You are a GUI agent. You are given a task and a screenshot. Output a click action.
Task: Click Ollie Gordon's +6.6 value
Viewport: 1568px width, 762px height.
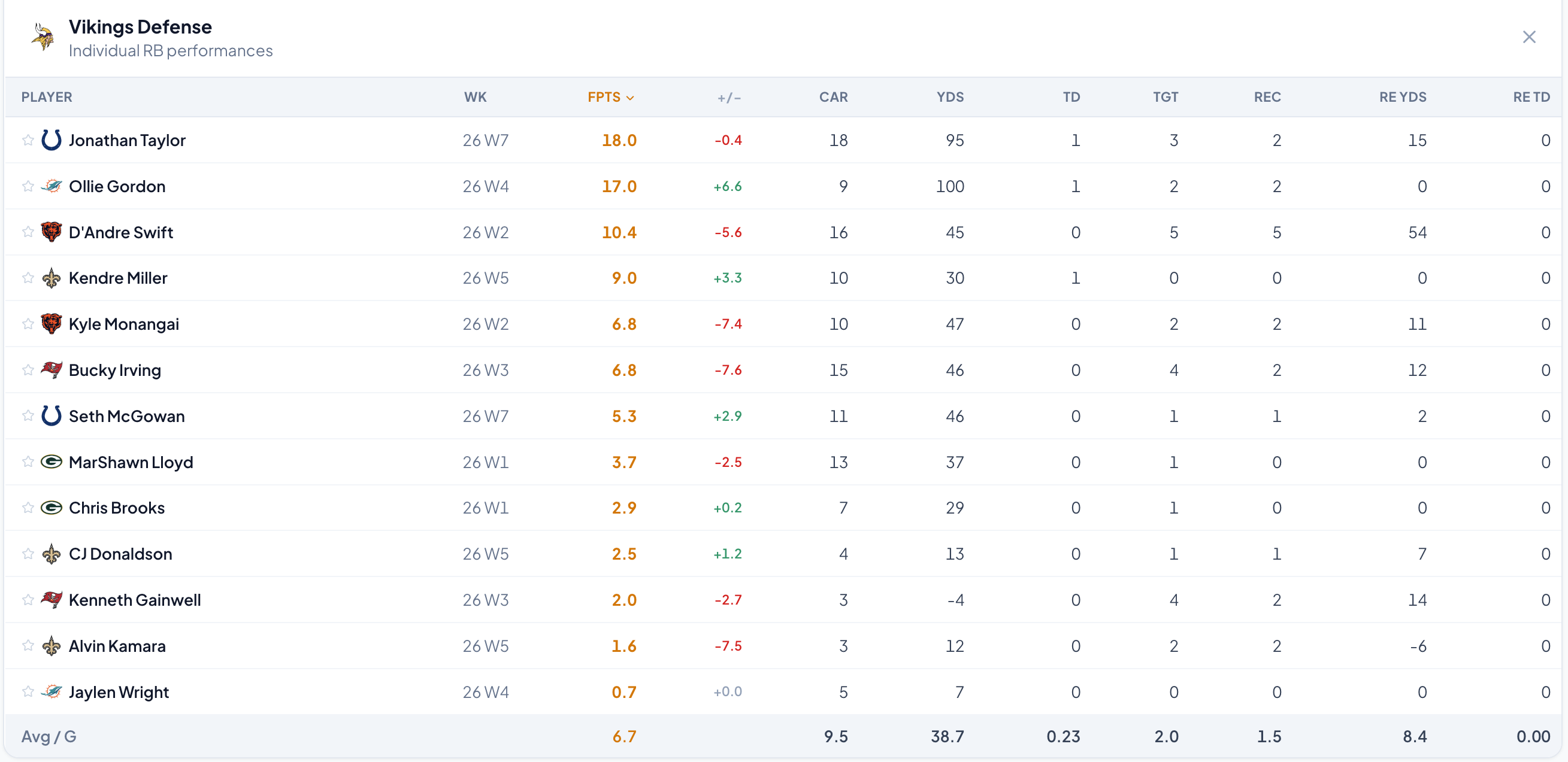tap(727, 186)
